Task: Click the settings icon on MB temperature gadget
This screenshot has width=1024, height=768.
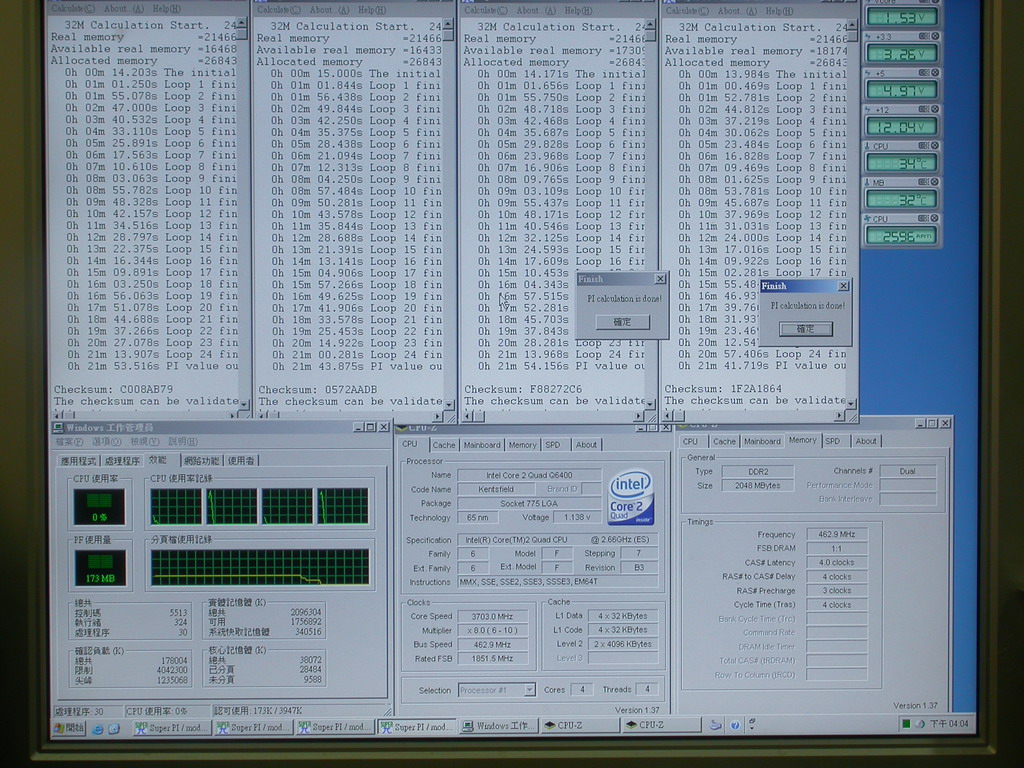Action: pyautogui.click(x=924, y=182)
